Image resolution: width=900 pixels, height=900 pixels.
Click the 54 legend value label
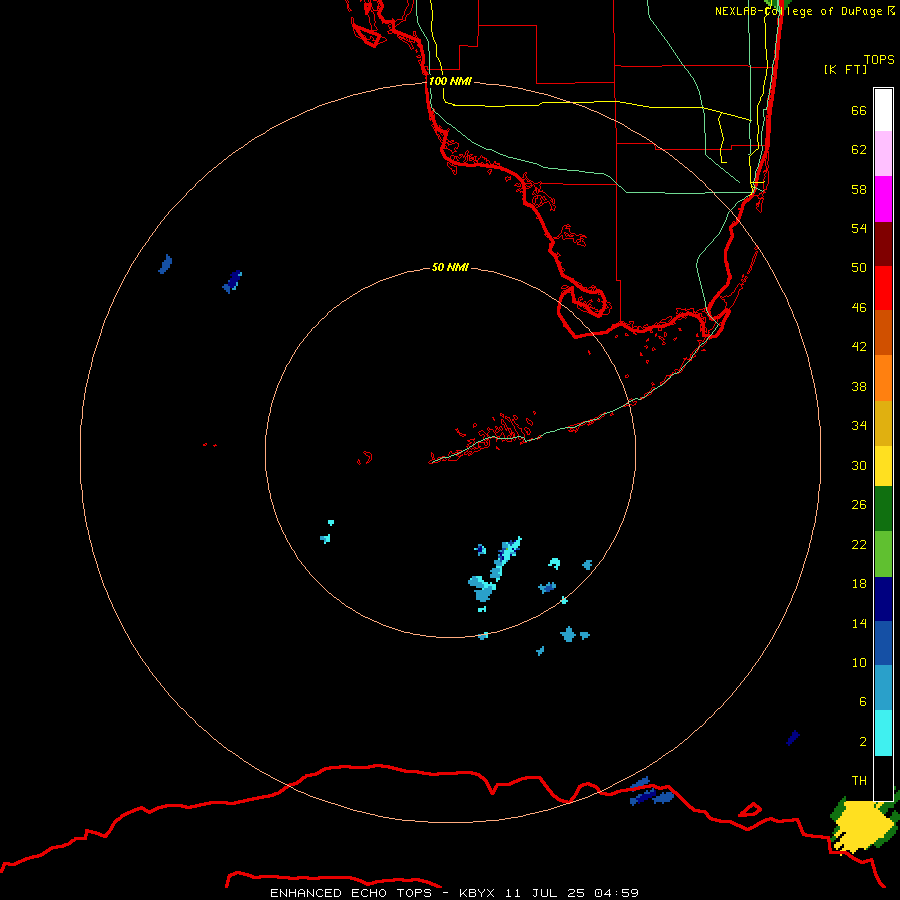pyautogui.click(x=859, y=228)
